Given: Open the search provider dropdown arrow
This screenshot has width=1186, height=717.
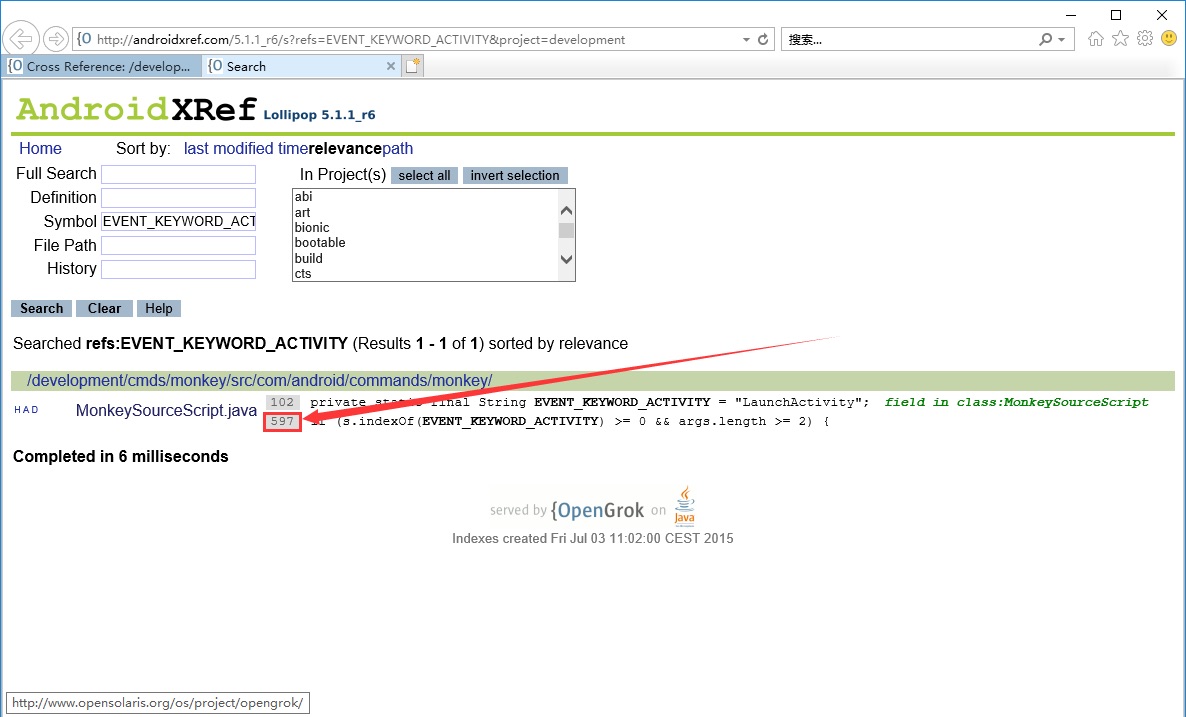Looking at the screenshot, I should pyautogui.click(x=1062, y=39).
